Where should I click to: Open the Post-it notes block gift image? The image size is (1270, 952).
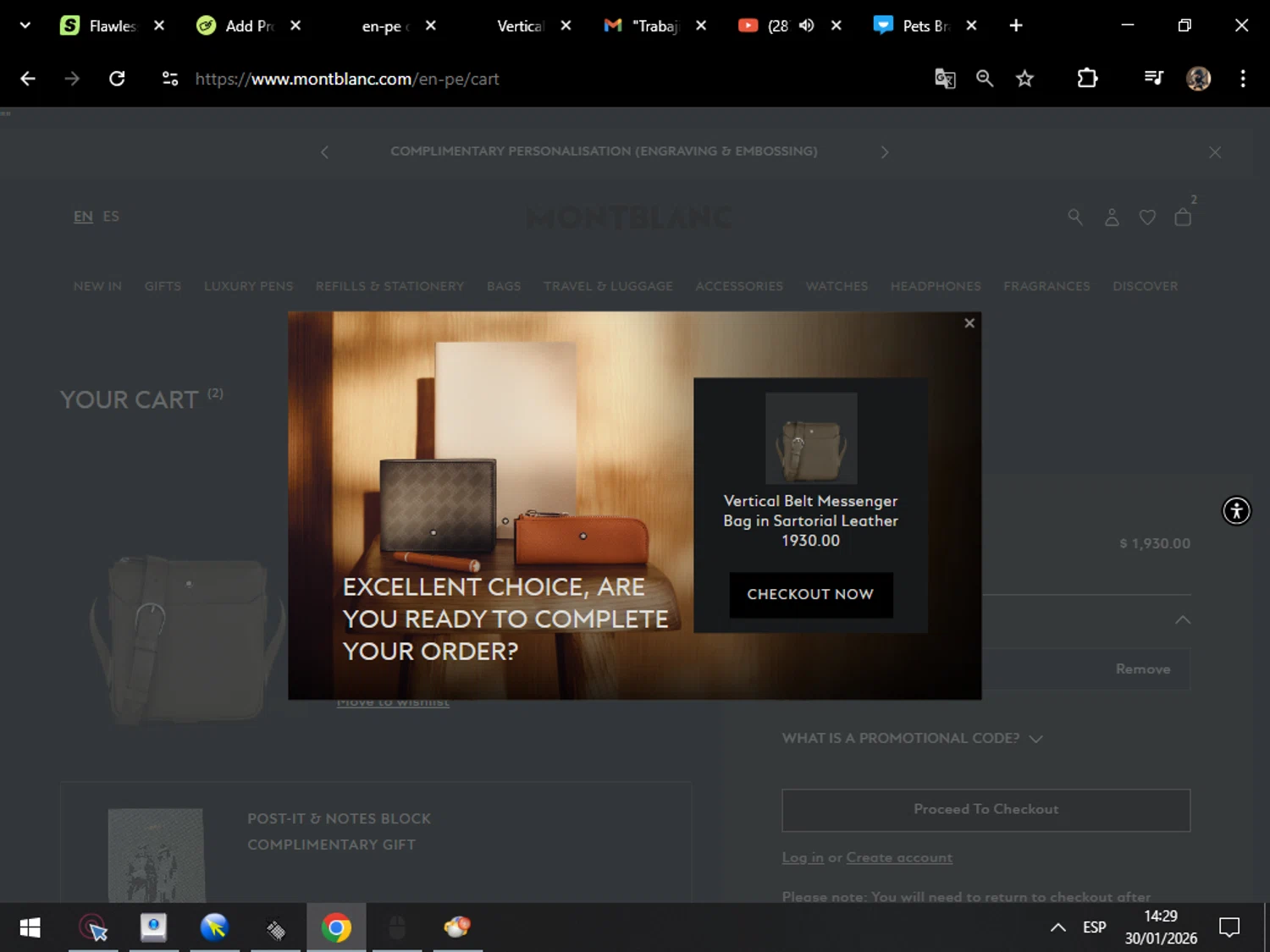[156, 855]
